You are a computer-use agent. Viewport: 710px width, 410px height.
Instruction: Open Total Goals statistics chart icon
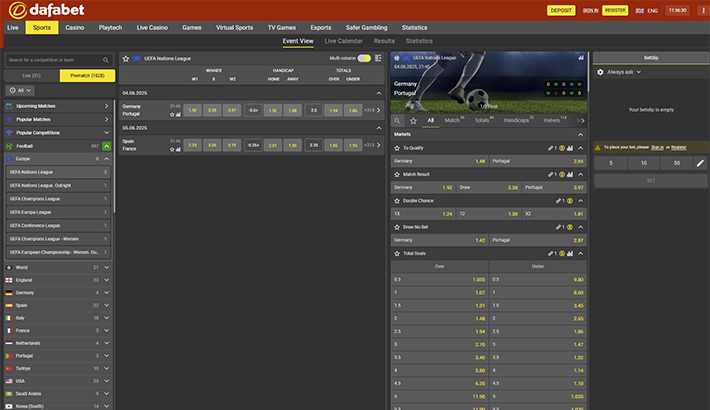coord(570,253)
